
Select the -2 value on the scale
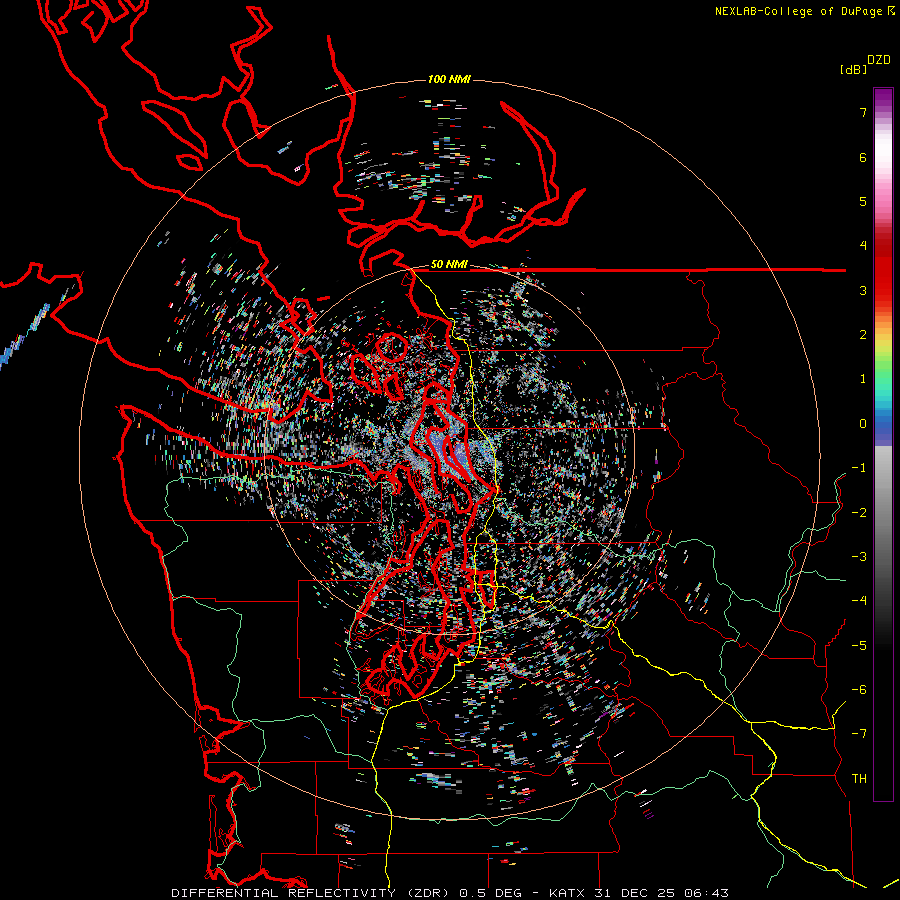(859, 513)
